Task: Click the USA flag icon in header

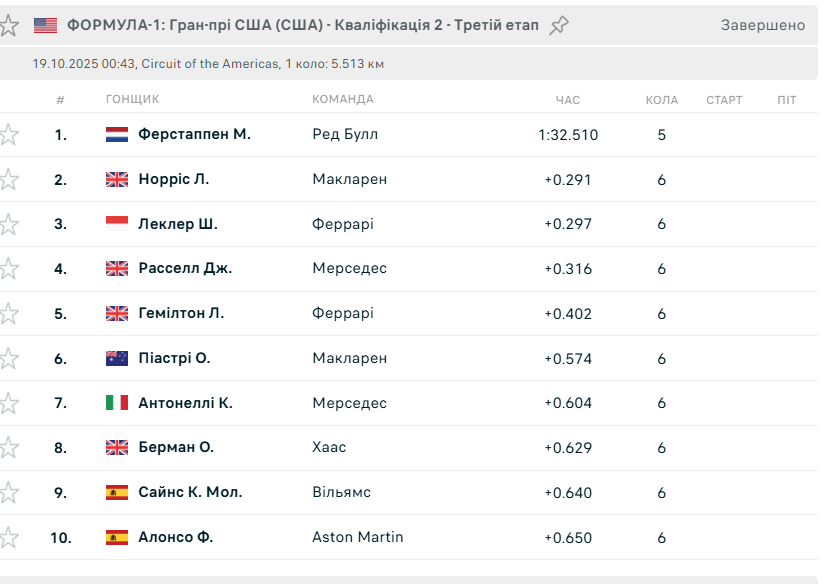Action: click(x=45, y=26)
